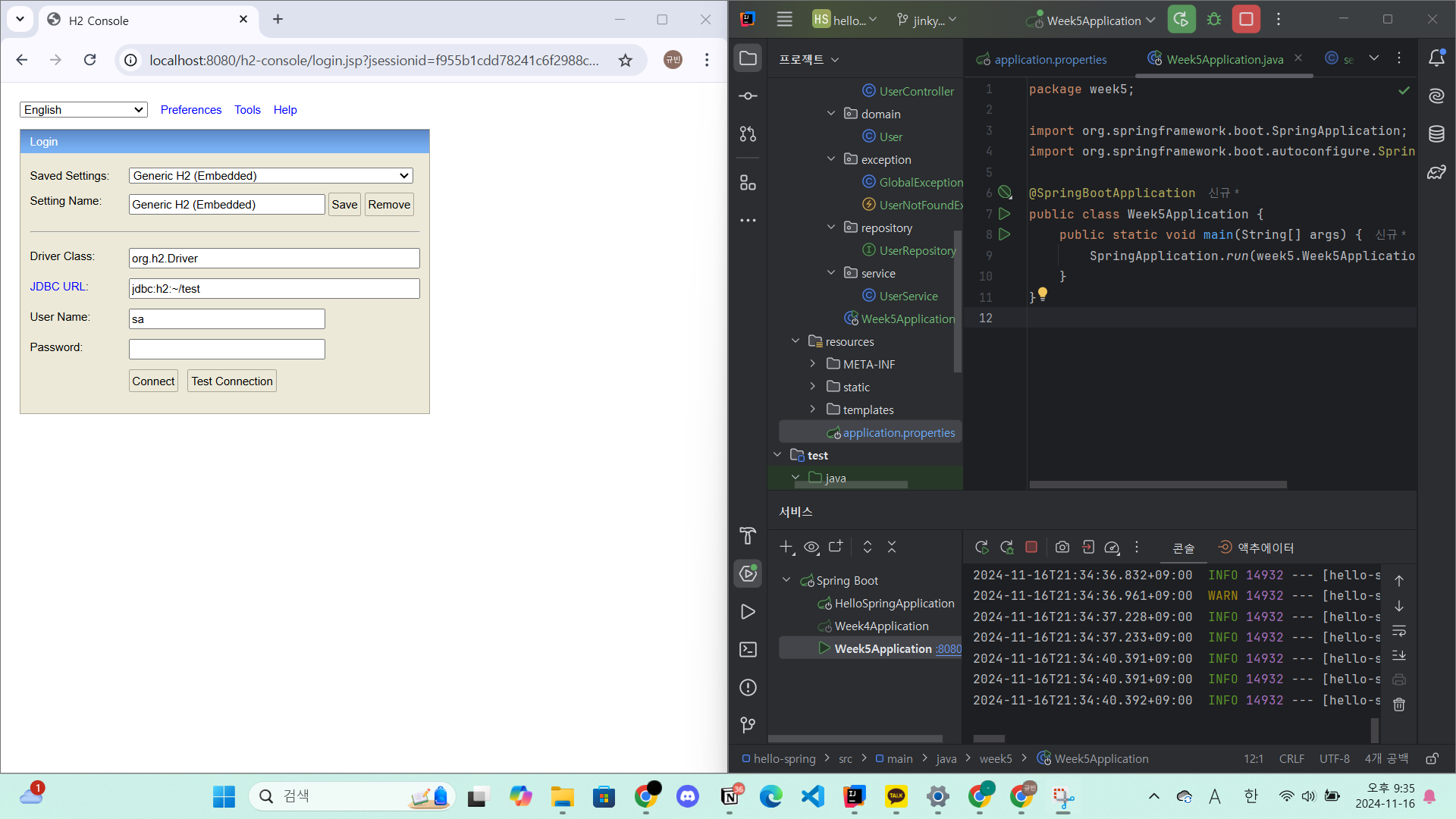Open IntelliJ notifications bell
The image size is (1456, 819).
coord(1436,58)
